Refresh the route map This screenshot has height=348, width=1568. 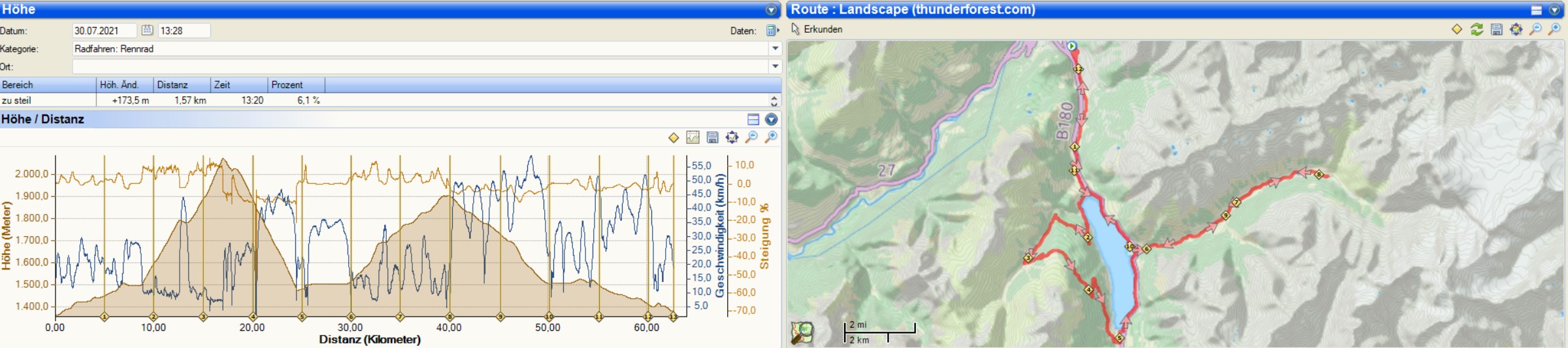1477,29
